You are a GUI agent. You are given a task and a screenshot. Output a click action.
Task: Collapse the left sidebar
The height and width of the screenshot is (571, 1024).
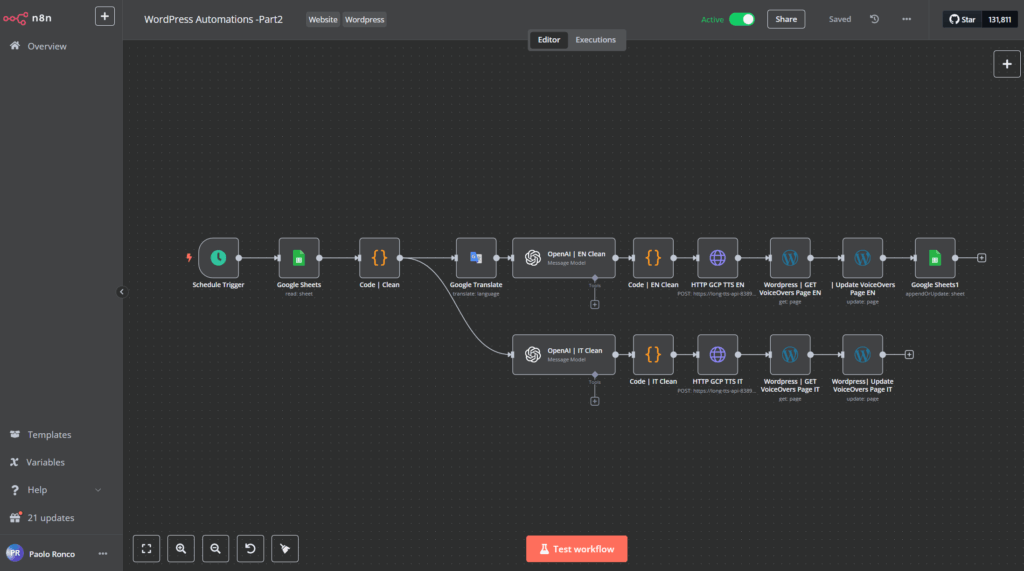click(121, 292)
